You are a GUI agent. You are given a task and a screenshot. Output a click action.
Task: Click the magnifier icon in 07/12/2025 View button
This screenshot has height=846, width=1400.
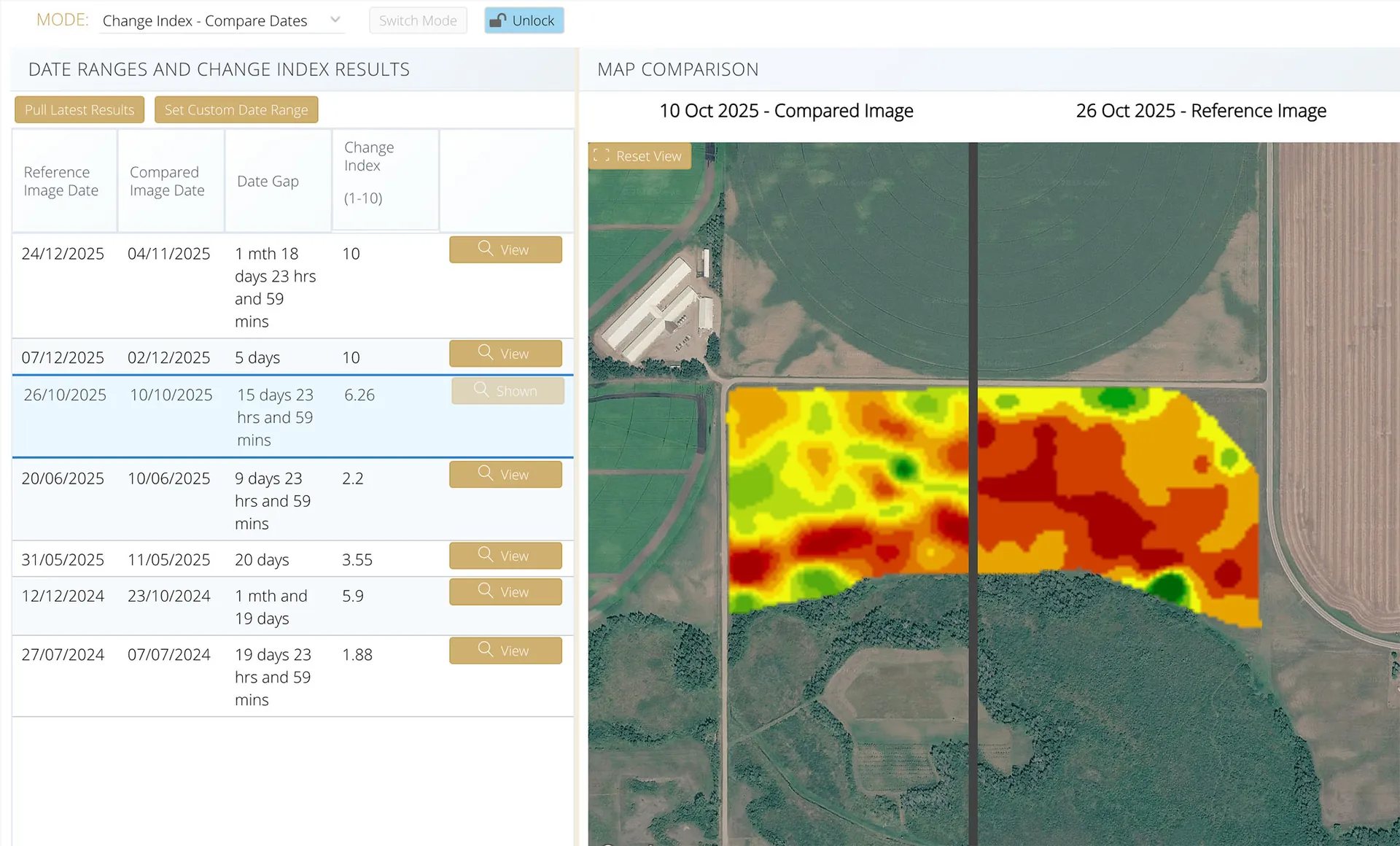tap(486, 352)
